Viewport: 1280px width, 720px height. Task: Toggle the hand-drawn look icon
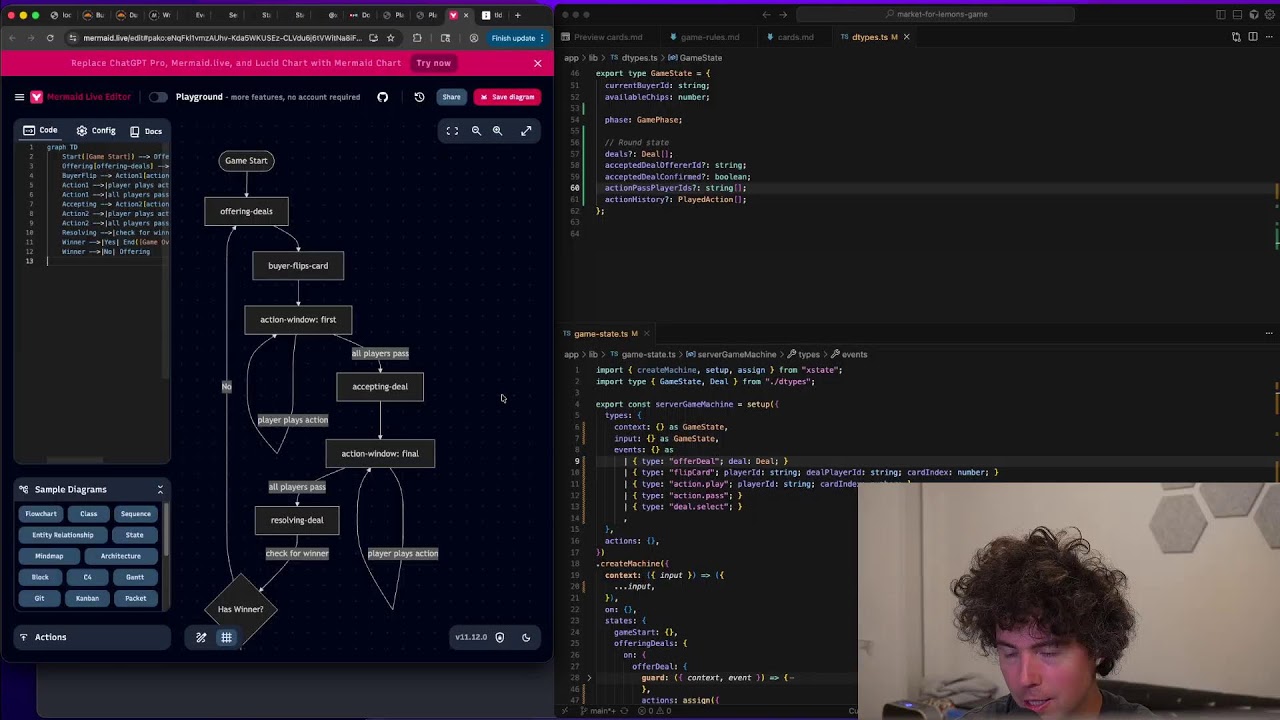pyautogui.click(x=201, y=637)
